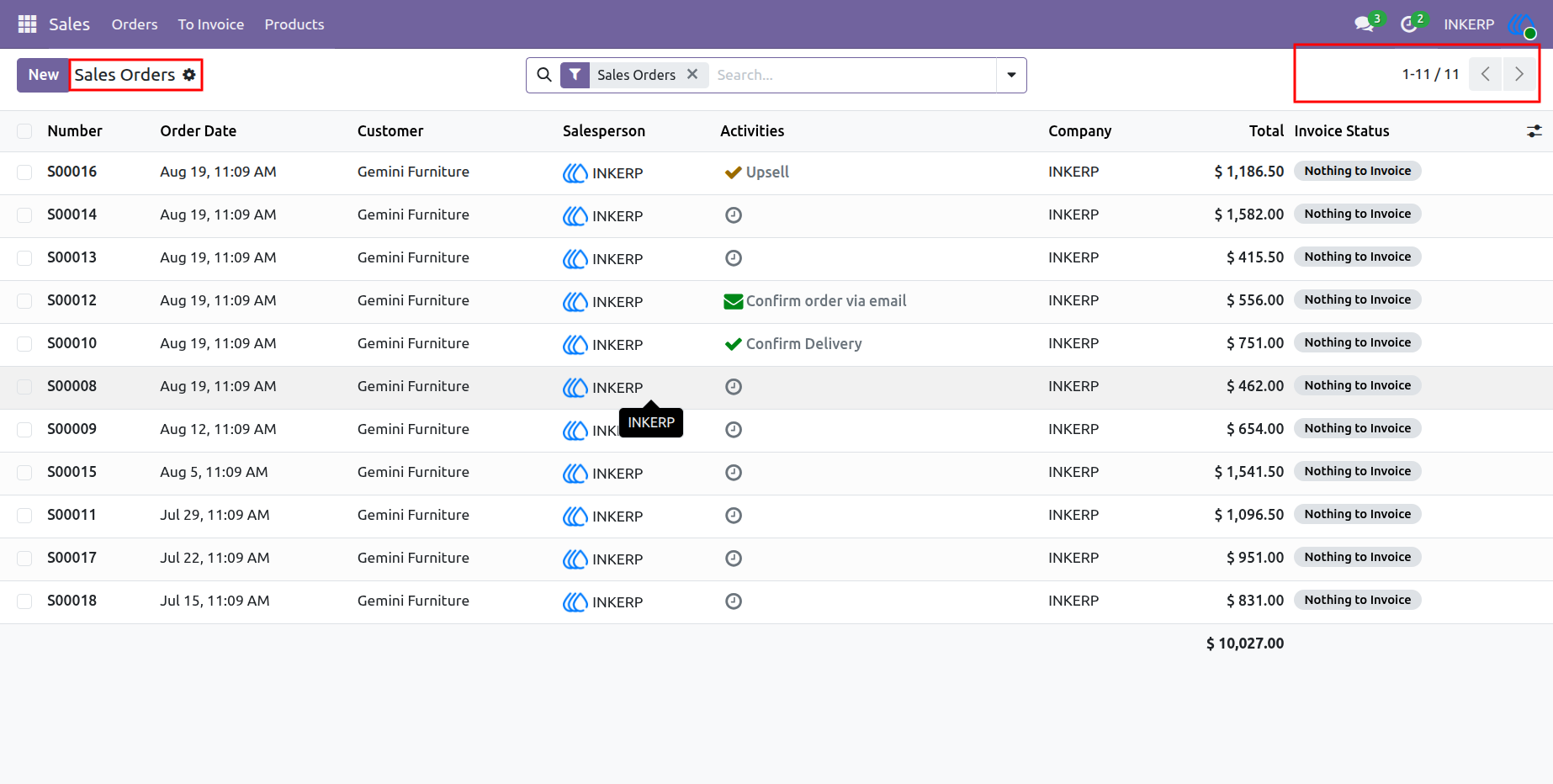This screenshot has height=784, width=1553.
Task: Click the Upsell activity checkmark icon
Action: pyautogui.click(x=733, y=172)
